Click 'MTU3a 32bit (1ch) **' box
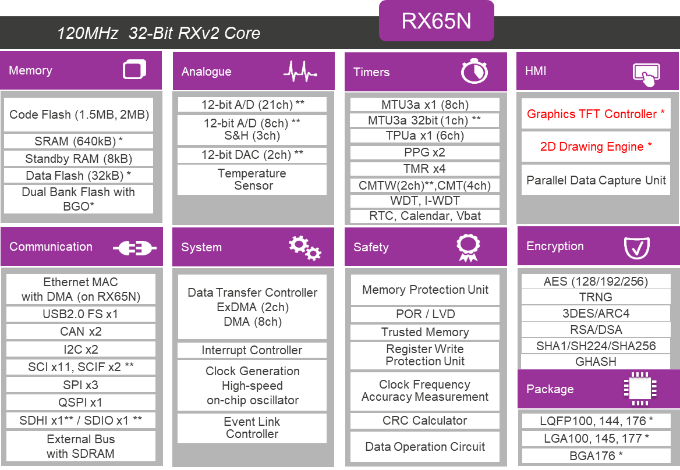680x470 pixels. [x=425, y=121]
